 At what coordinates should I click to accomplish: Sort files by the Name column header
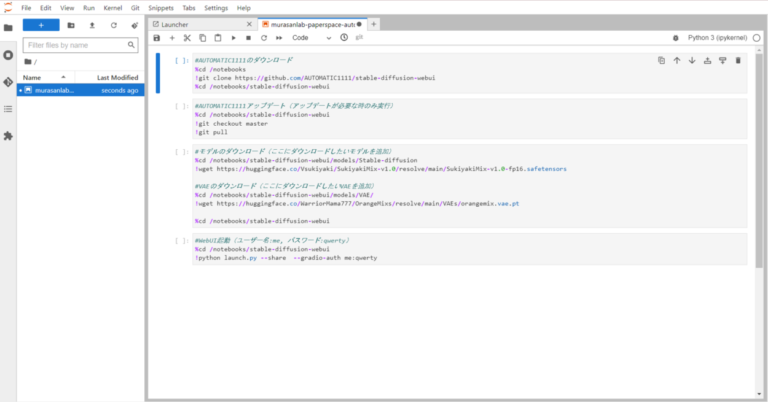pos(32,77)
